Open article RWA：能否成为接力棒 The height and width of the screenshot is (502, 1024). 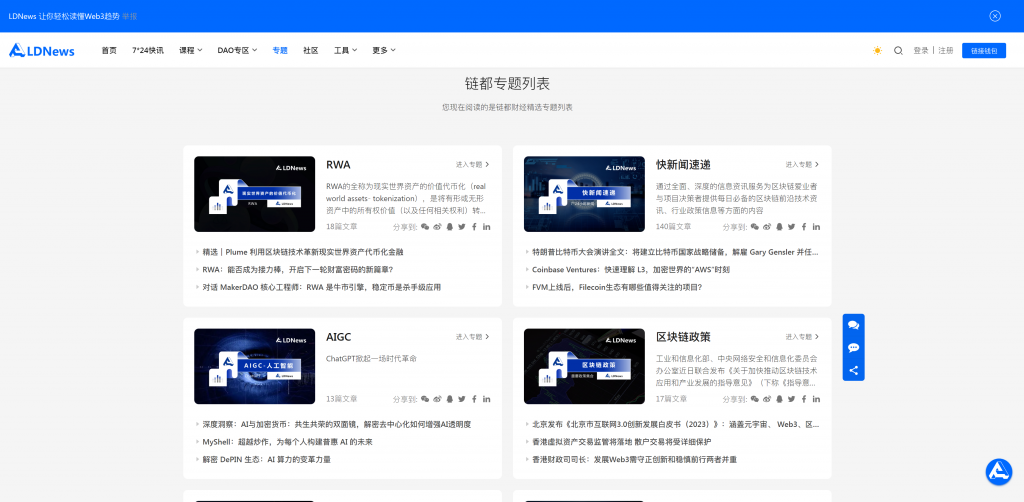(x=298, y=270)
